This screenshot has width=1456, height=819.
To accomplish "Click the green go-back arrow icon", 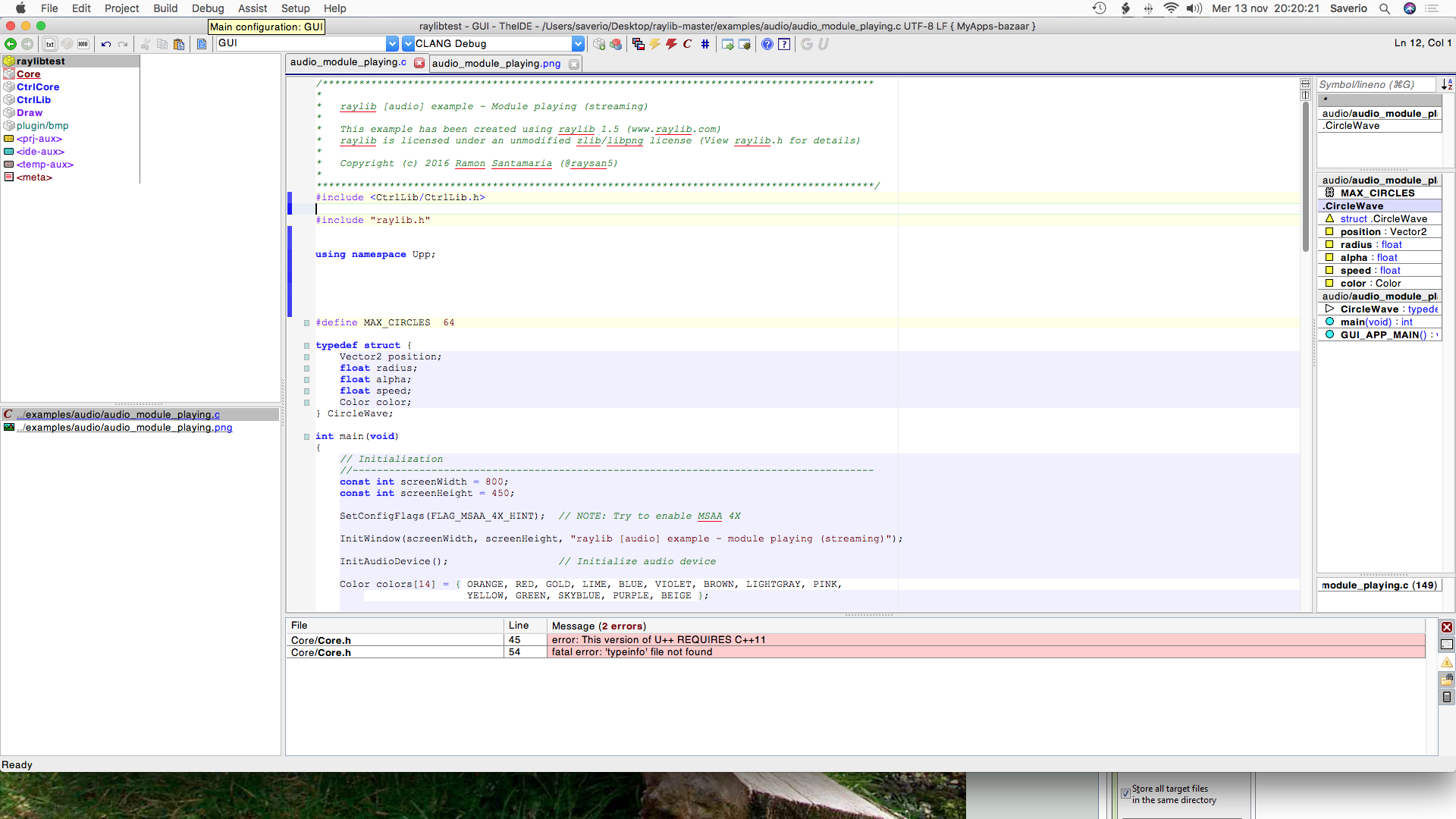I will [x=11, y=44].
